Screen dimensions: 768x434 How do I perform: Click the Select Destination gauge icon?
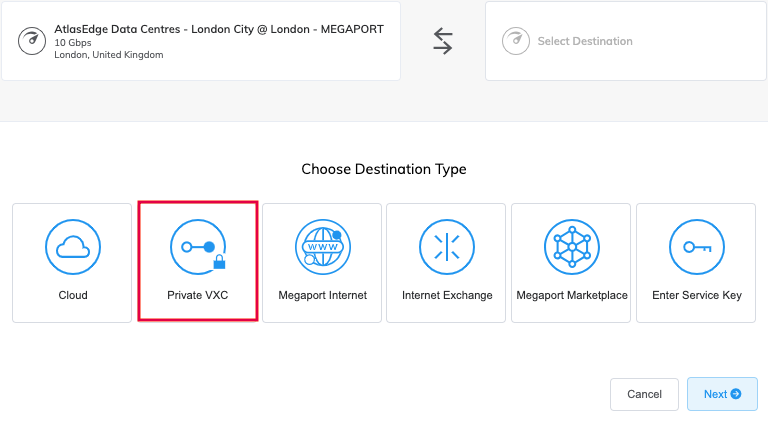(516, 41)
